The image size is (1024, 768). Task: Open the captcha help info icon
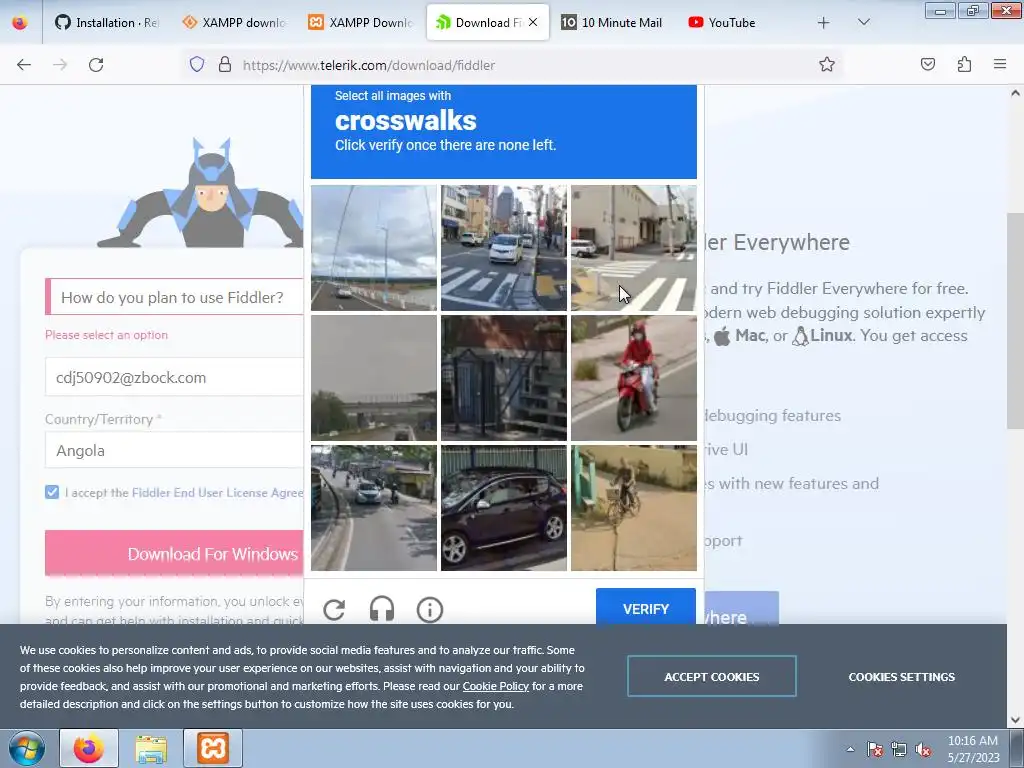[x=430, y=610]
